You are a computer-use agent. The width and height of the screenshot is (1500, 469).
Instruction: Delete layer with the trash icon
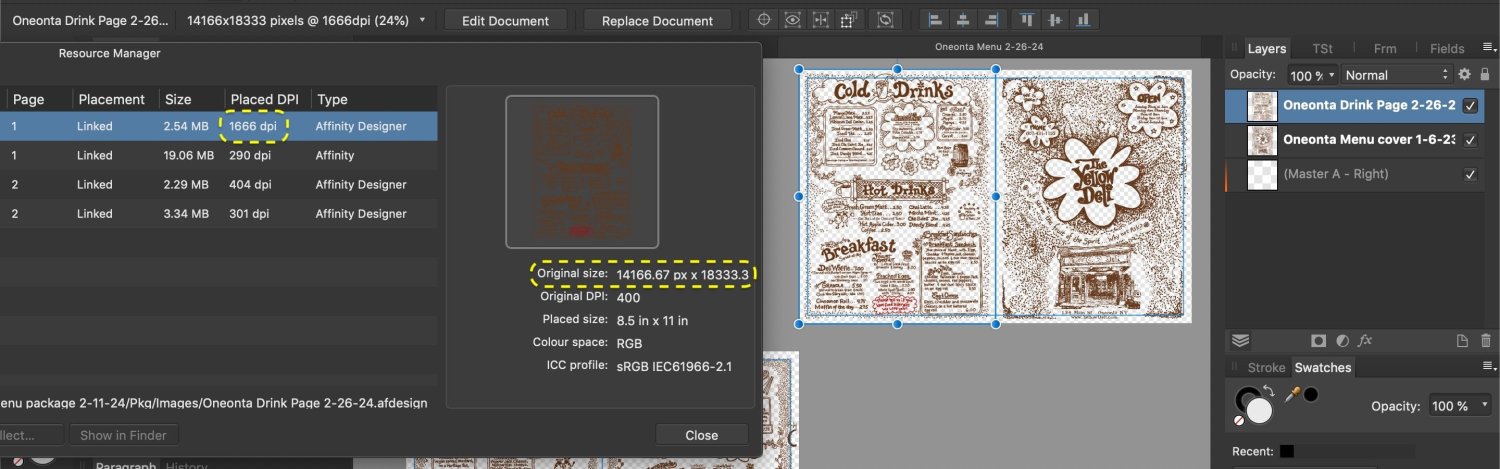[1486, 341]
